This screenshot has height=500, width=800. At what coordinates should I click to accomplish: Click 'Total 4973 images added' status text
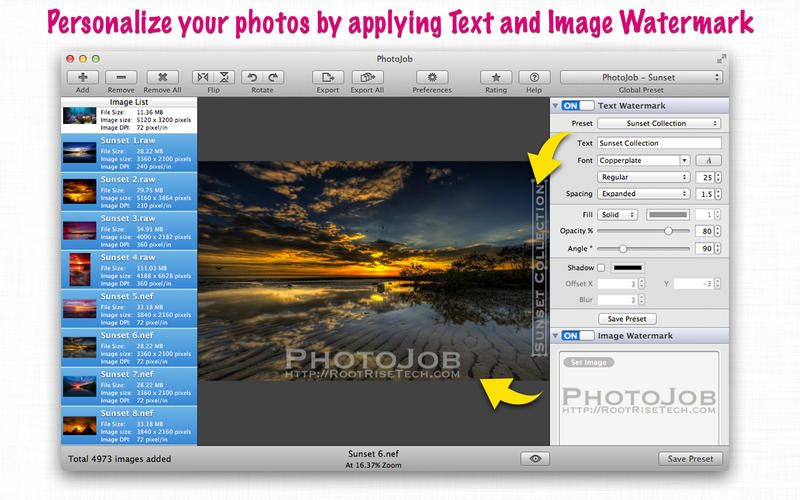[x=119, y=459]
